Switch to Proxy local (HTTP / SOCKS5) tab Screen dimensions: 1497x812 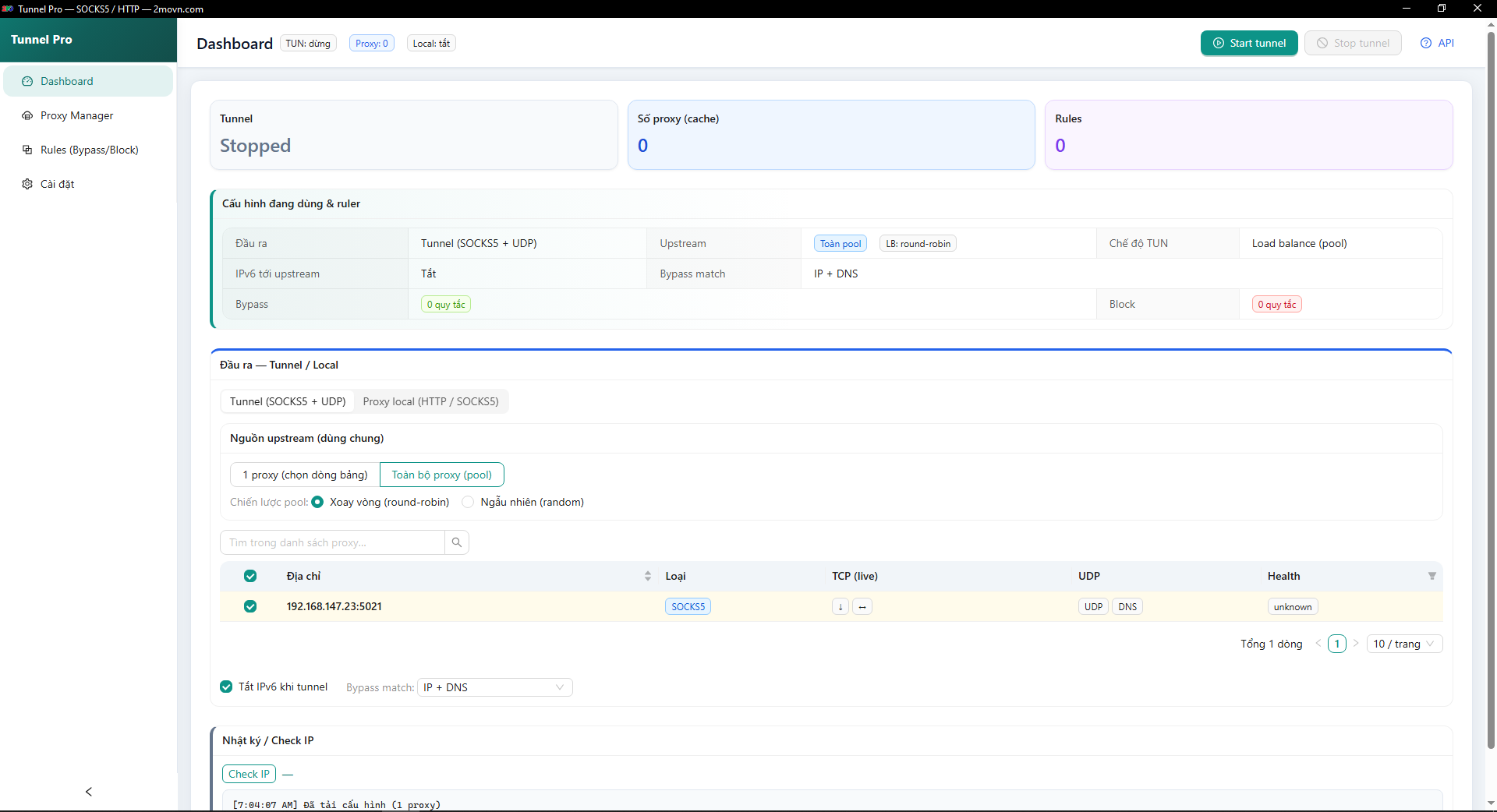coord(430,401)
